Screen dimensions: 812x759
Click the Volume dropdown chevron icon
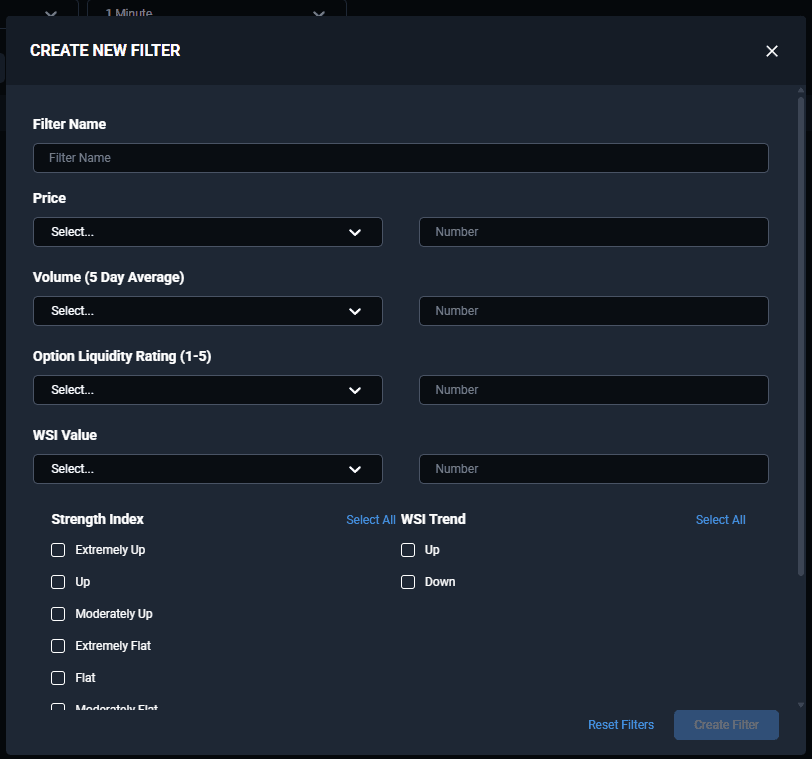(x=355, y=311)
